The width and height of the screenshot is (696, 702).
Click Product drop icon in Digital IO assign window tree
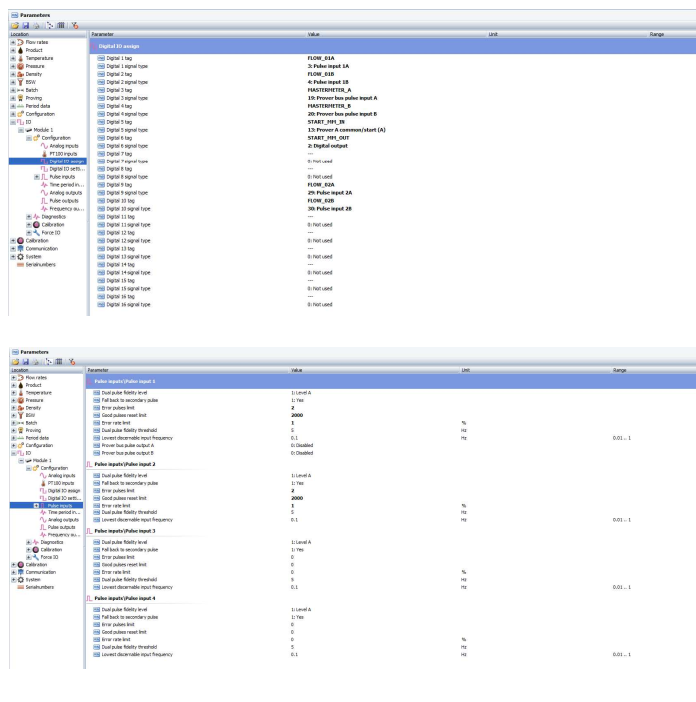coord(20,50)
